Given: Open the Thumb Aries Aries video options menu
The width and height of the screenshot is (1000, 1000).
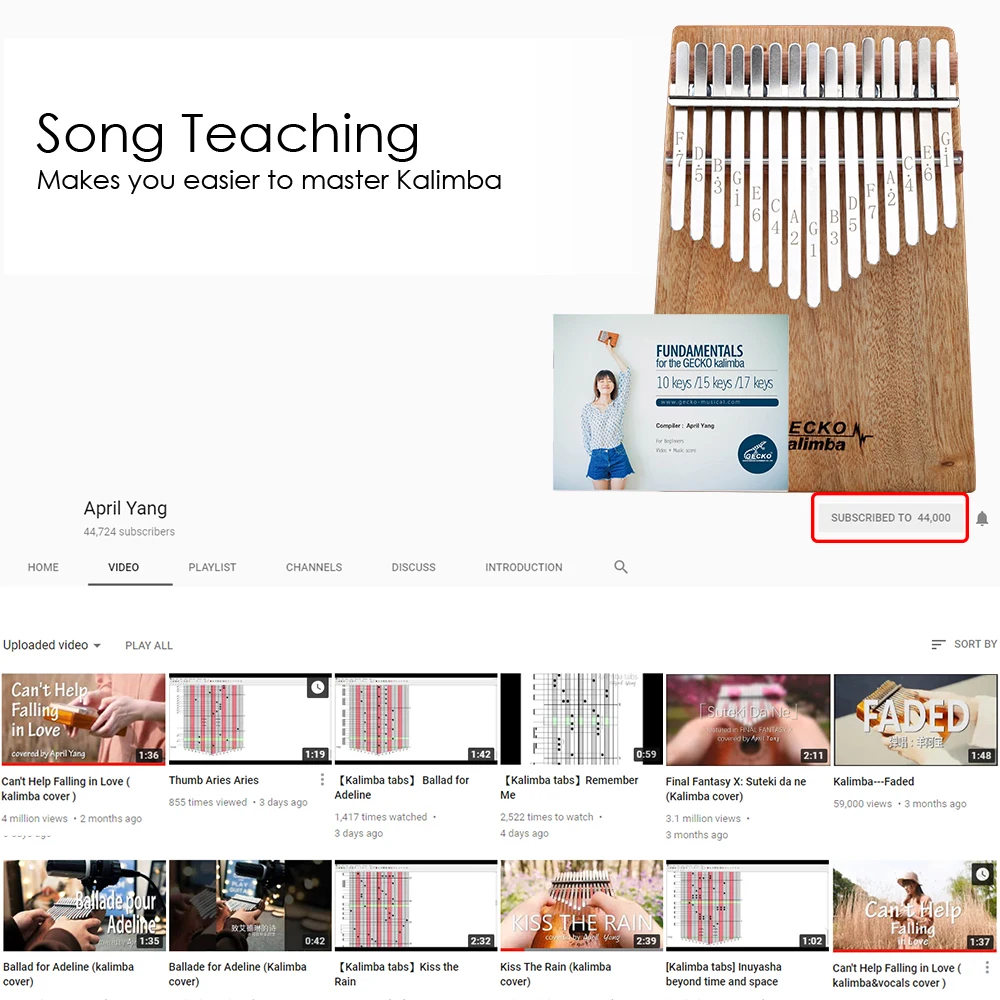Looking at the screenshot, I should coord(322,779).
